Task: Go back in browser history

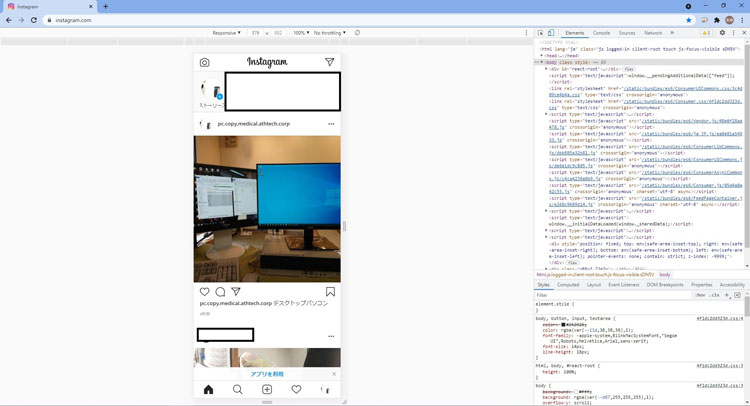Action: pyautogui.click(x=9, y=20)
